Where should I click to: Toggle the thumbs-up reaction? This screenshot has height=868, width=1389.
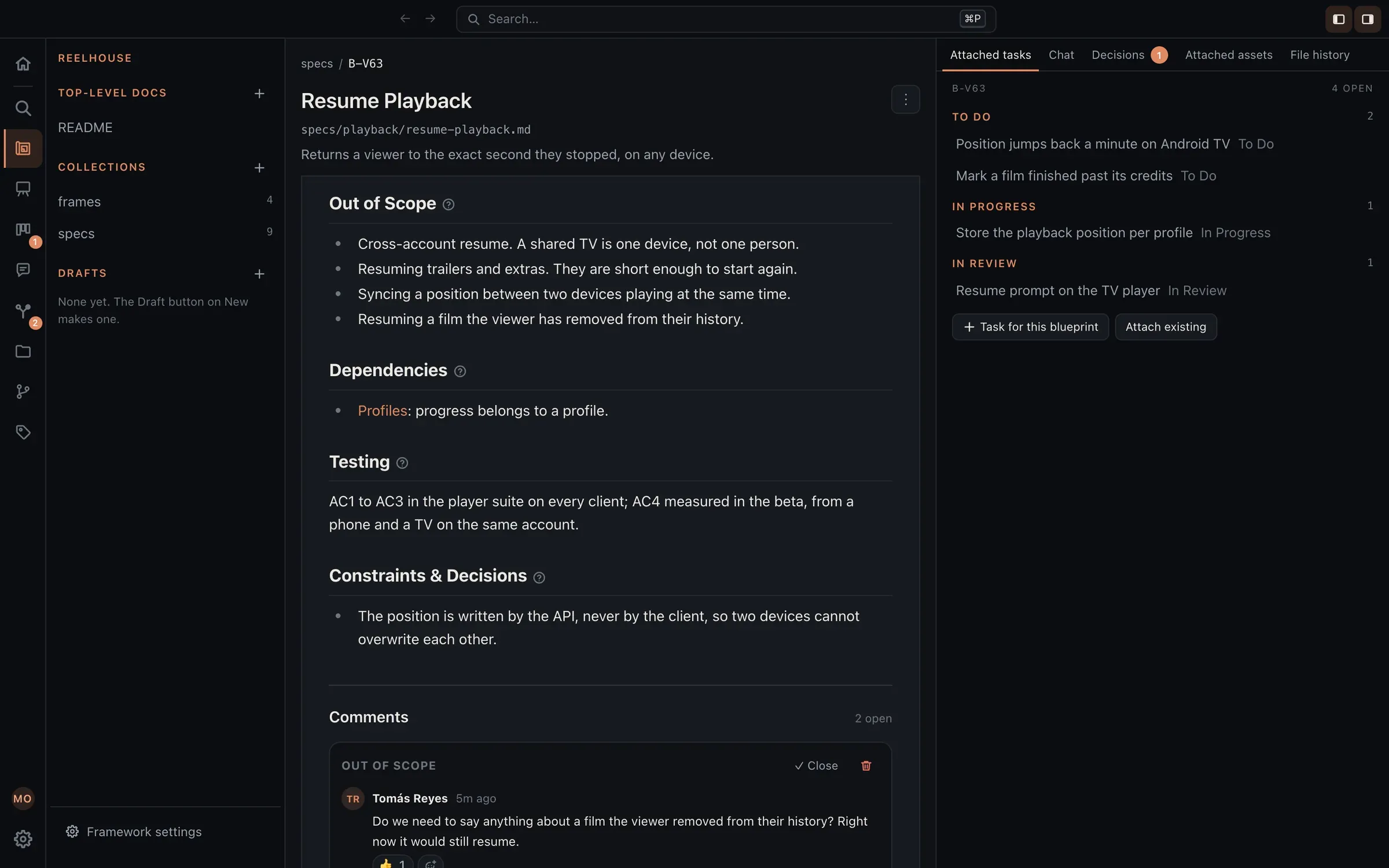393,863
